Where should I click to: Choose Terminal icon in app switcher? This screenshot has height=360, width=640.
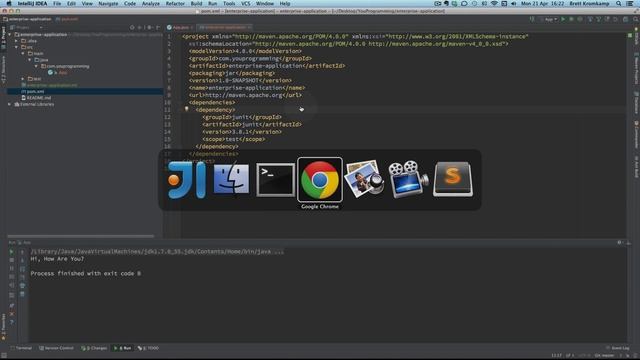pyautogui.click(x=276, y=180)
